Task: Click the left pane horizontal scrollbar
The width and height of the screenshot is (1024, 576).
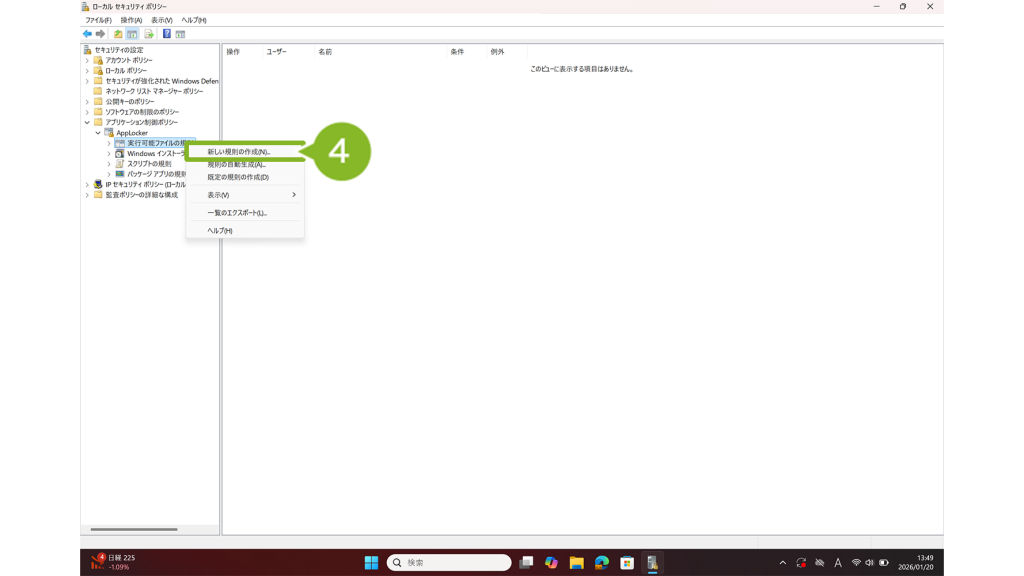Action: coord(134,529)
